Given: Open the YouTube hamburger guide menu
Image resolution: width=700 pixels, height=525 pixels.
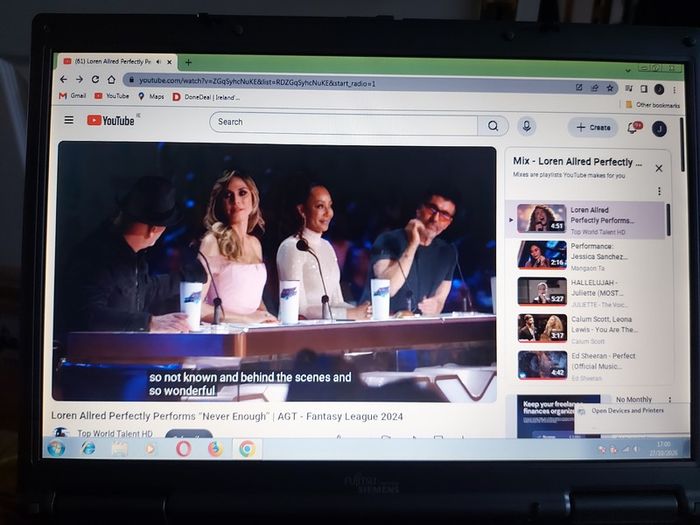Looking at the screenshot, I should 69,120.
